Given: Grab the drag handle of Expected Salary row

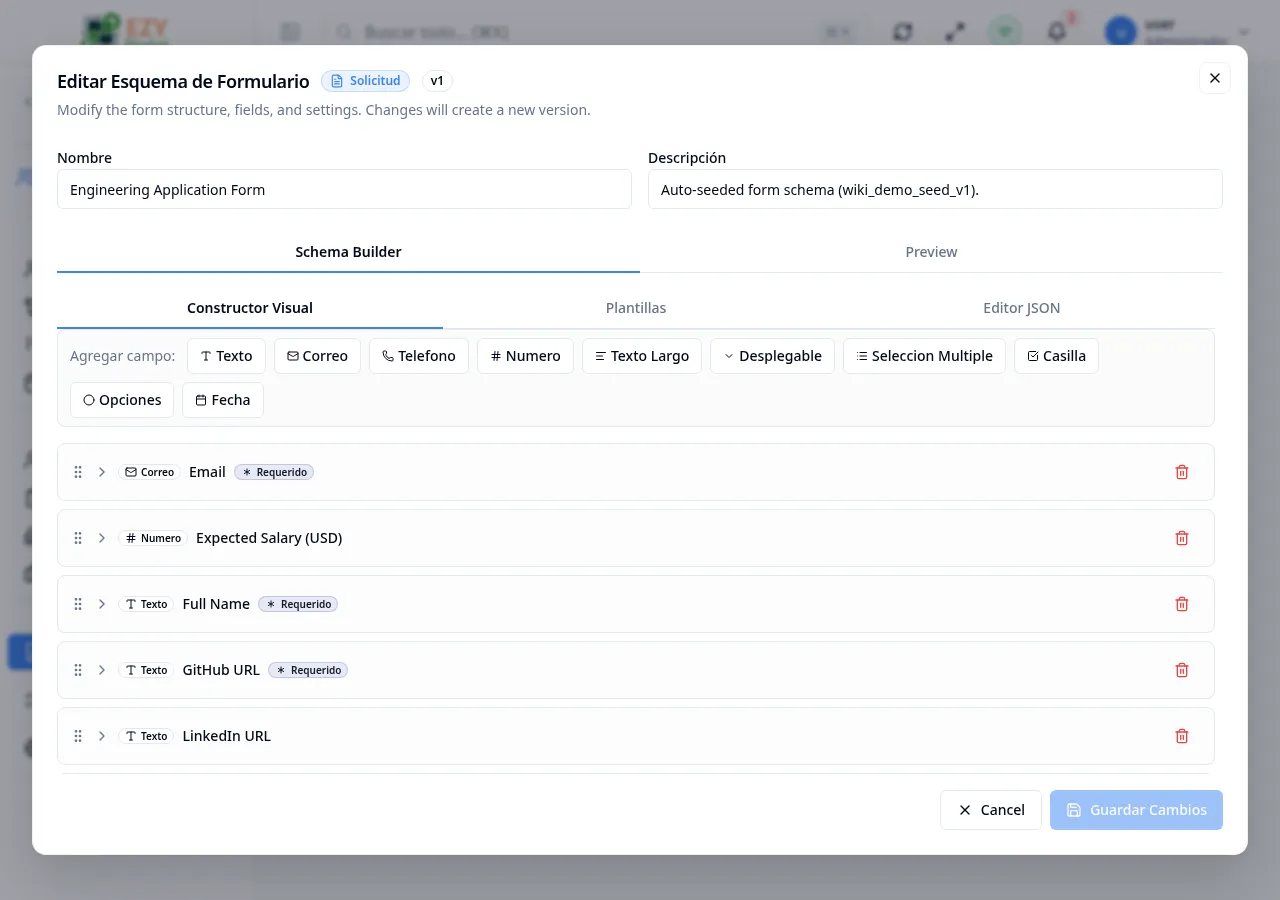Looking at the screenshot, I should tap(78, 538).
